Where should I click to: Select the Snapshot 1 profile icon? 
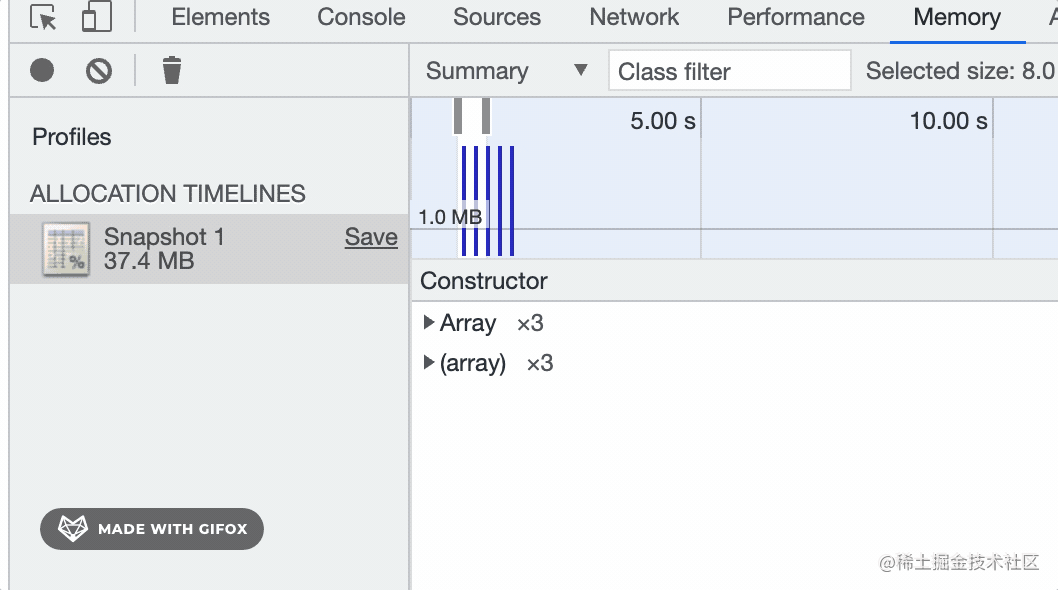point(65,249)
